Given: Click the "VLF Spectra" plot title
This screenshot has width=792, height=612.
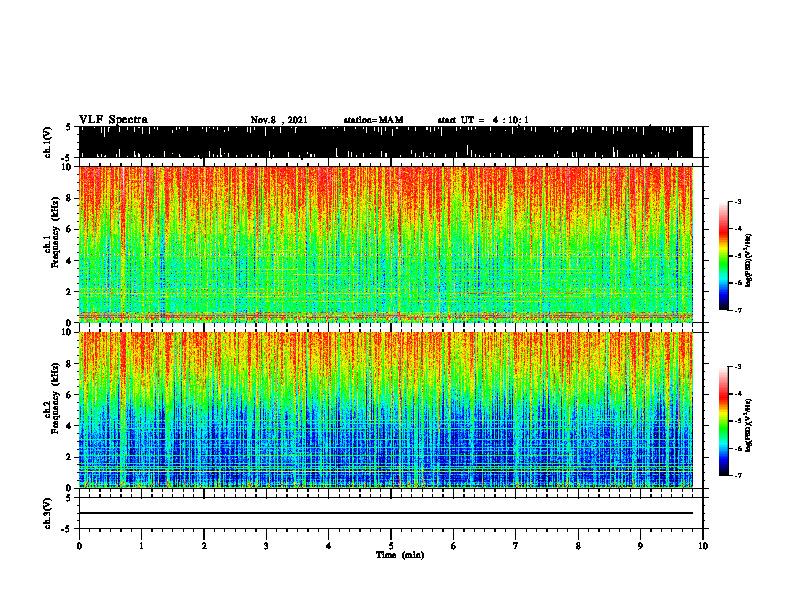Looking at the screenshot, I should coord(113,120).
